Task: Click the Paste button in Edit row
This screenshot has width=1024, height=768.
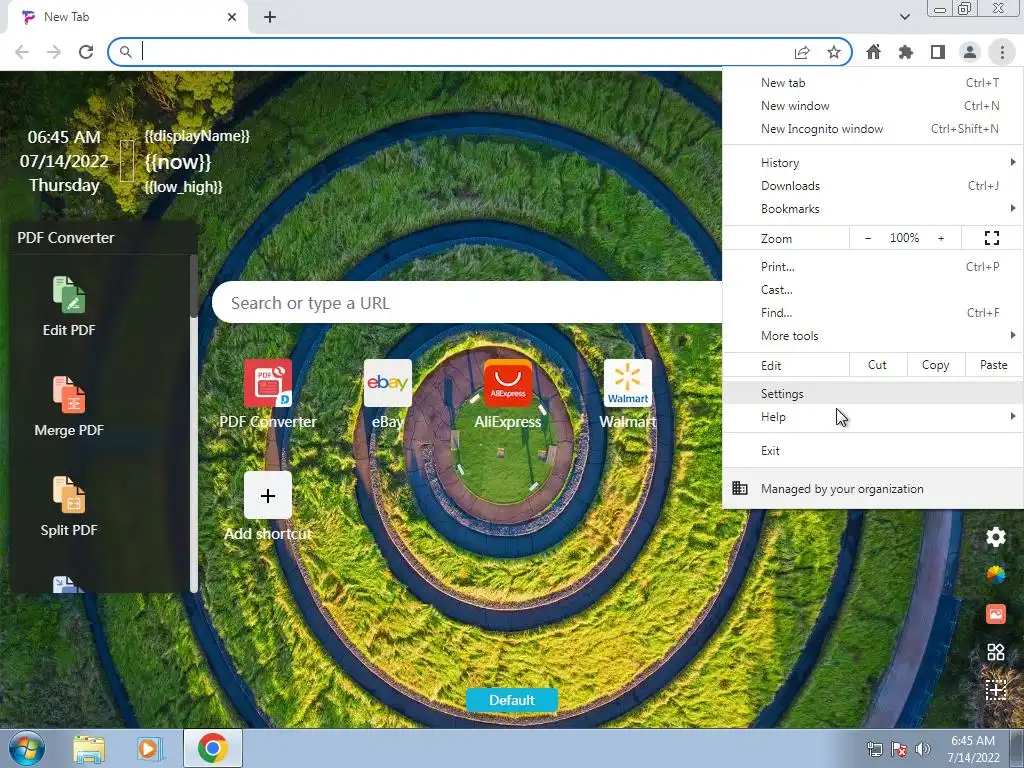Action: 993,365
